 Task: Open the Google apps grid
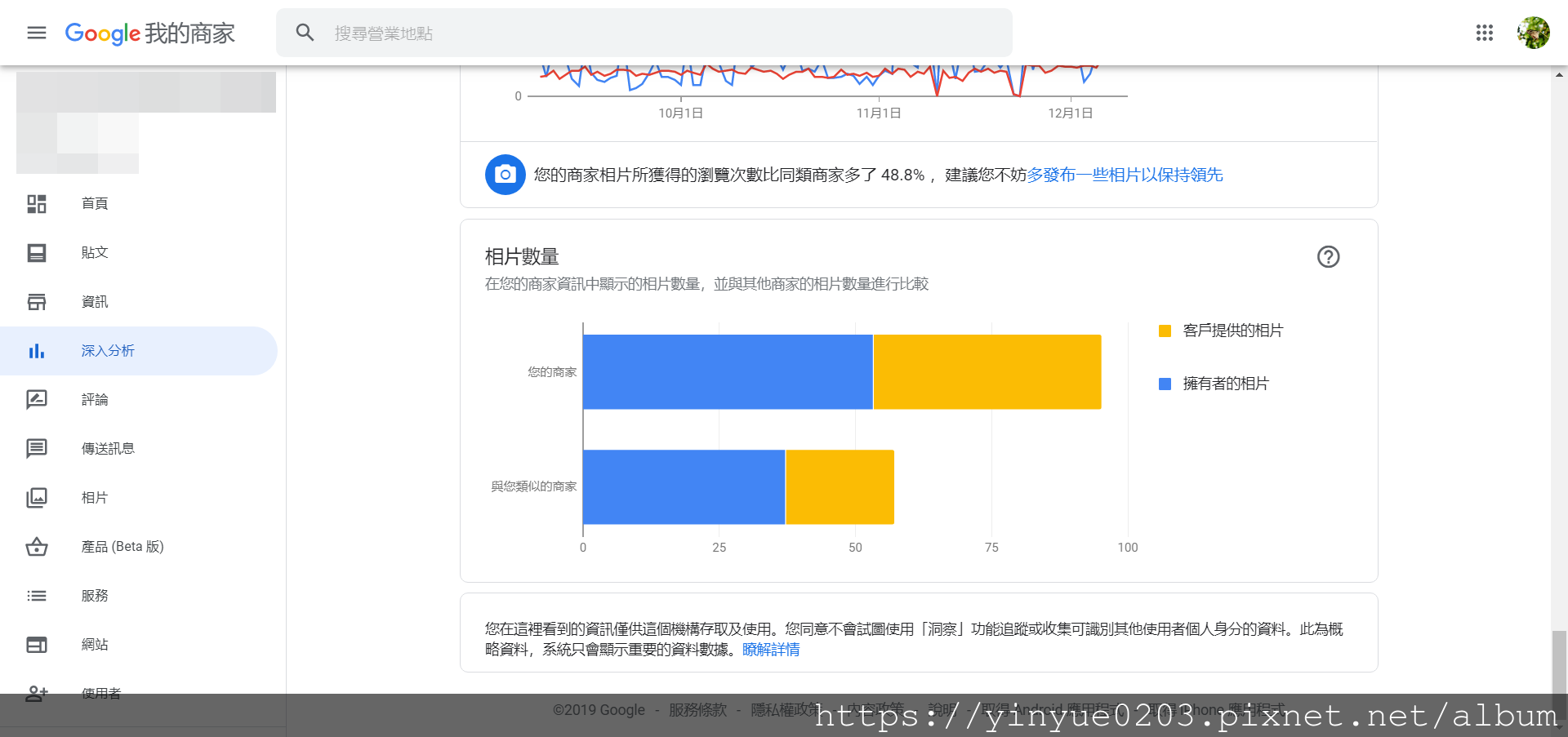click(1485, 33)
